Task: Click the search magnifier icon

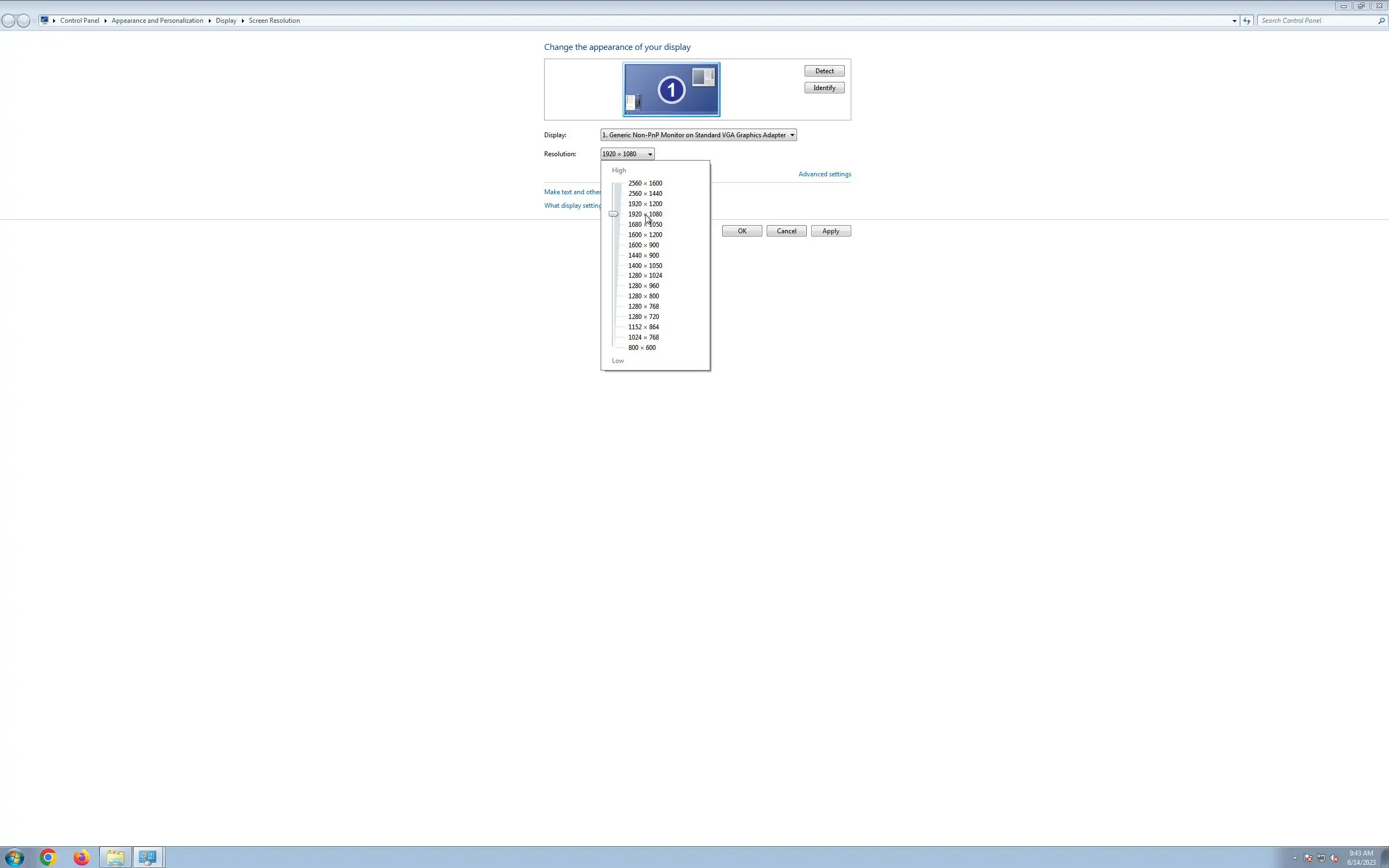Action: click(1381, 21)
